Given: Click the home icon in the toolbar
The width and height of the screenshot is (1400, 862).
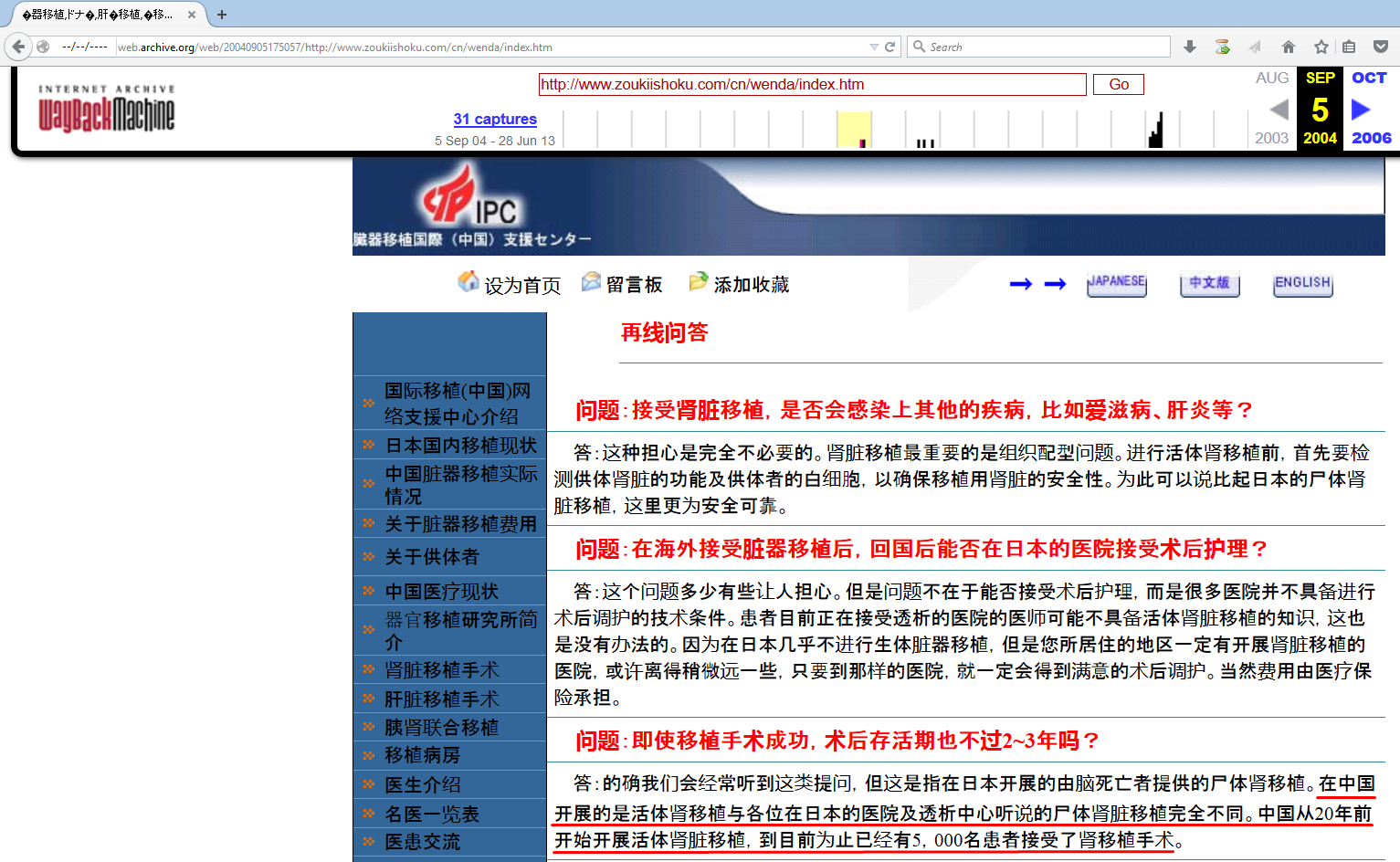Looking at the screenshot, I should 1288,47.
